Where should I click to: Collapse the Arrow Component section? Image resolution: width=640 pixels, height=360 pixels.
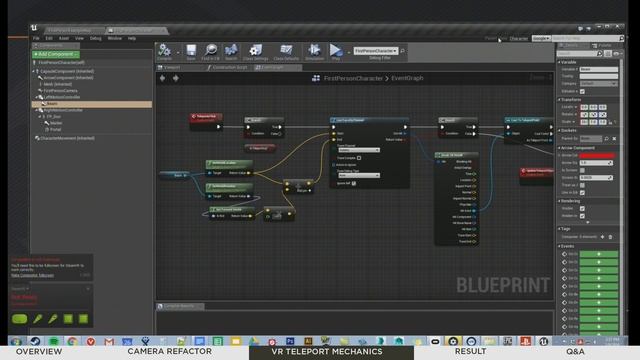pos(559,148)
